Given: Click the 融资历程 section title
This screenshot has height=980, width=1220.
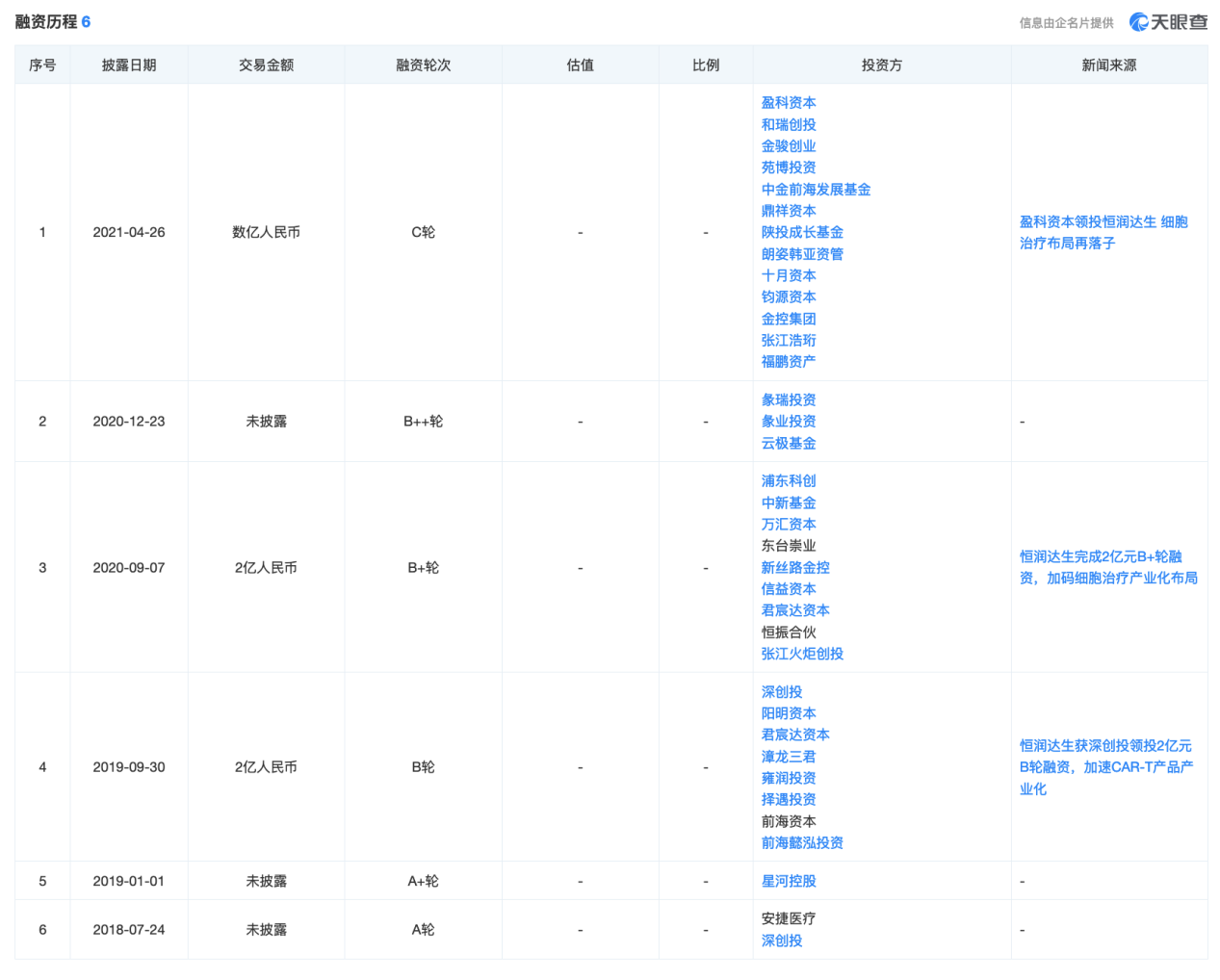Looking at the screenshot, I should point(45,22).
